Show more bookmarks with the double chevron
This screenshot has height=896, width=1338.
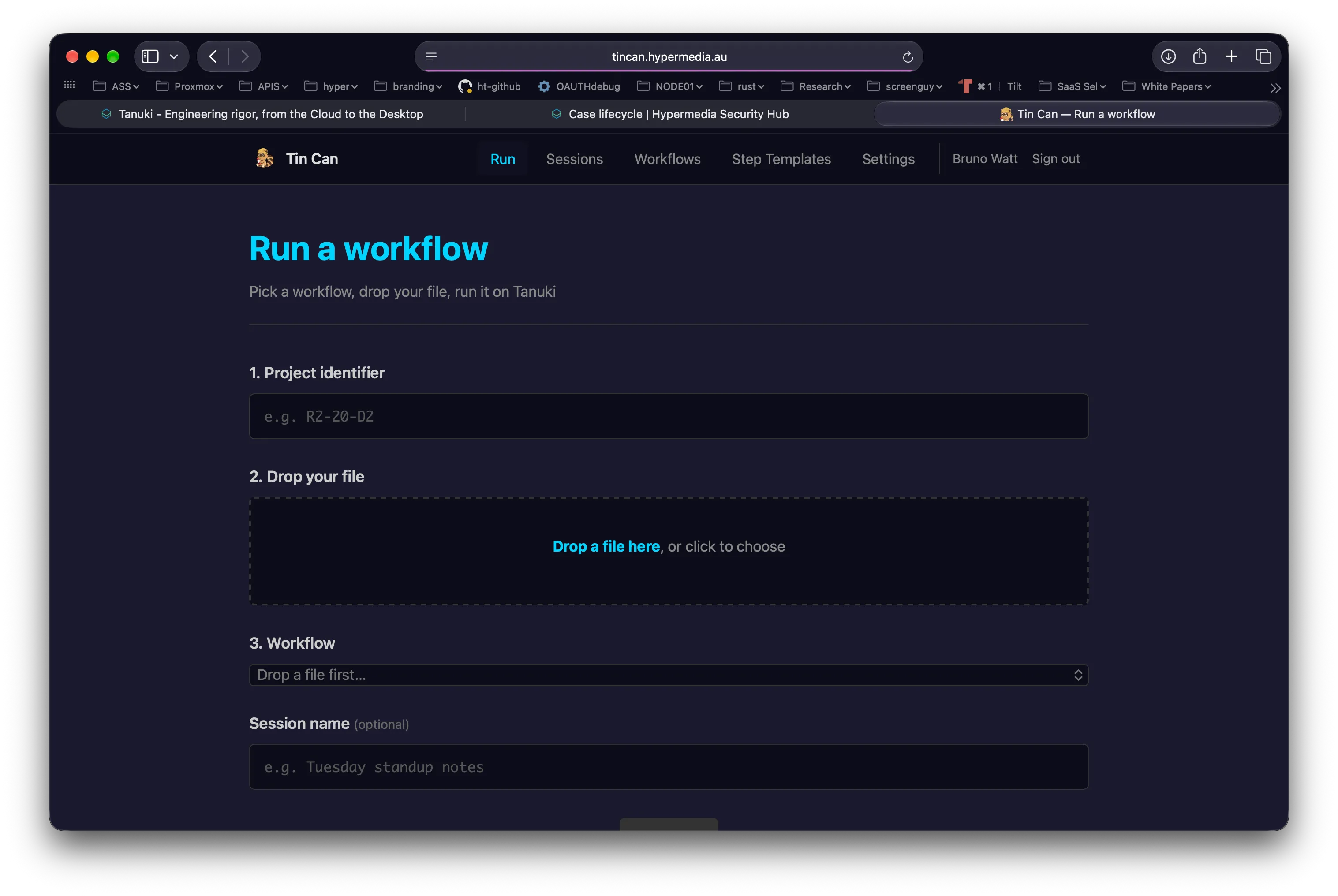(1275, 88)
